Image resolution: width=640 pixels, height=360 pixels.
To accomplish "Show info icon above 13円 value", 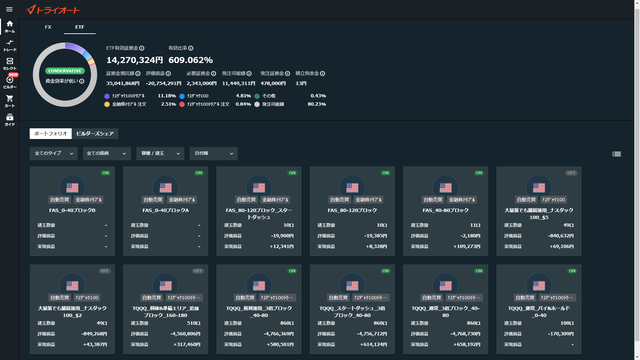I will click(322, 73).
